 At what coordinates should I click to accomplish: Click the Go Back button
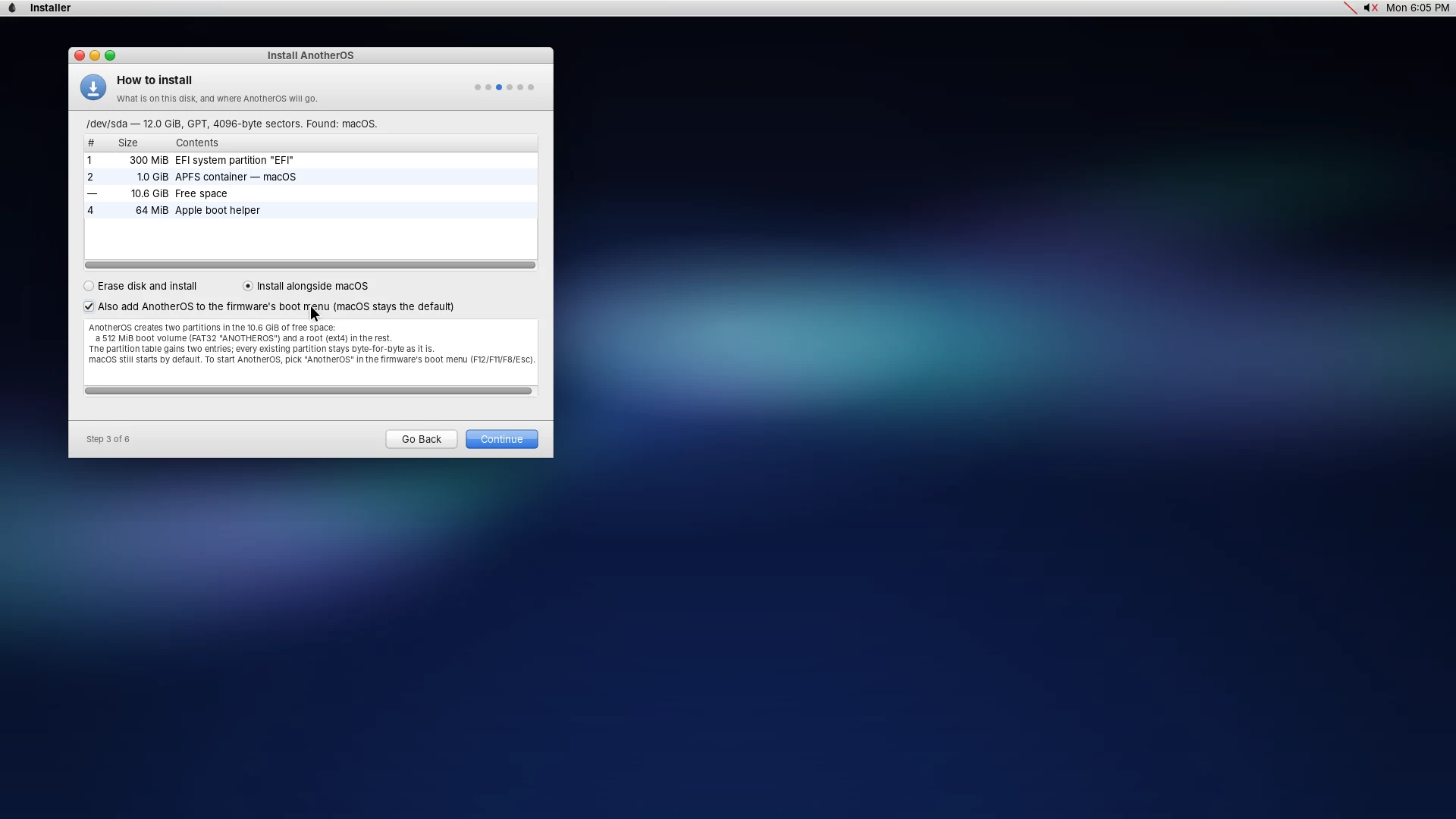point(421,439)
